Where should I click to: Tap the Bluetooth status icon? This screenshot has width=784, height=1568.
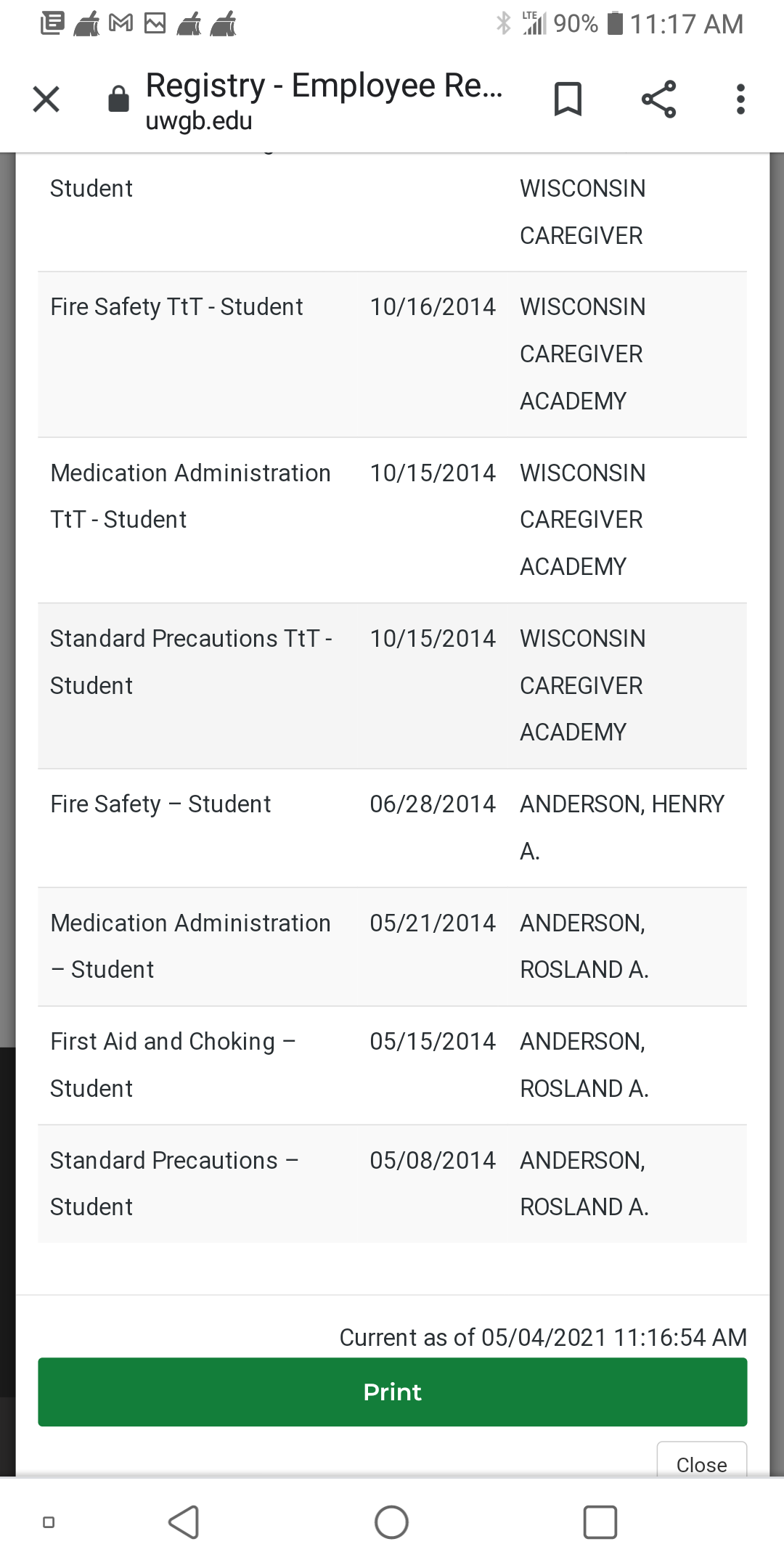pyautogui.click(x=503, y=24)
